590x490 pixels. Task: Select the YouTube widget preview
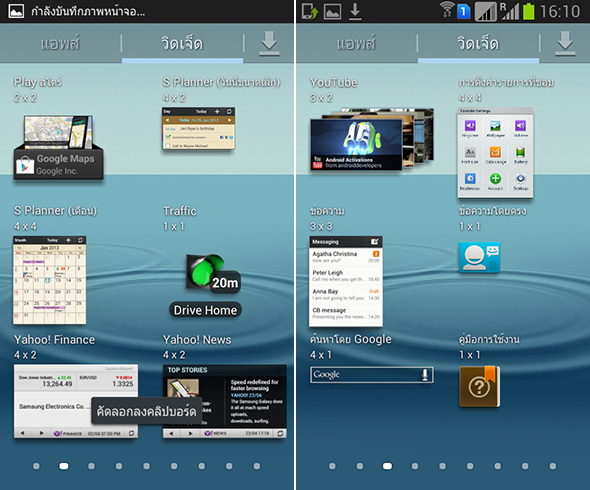[x=371, y=139]
